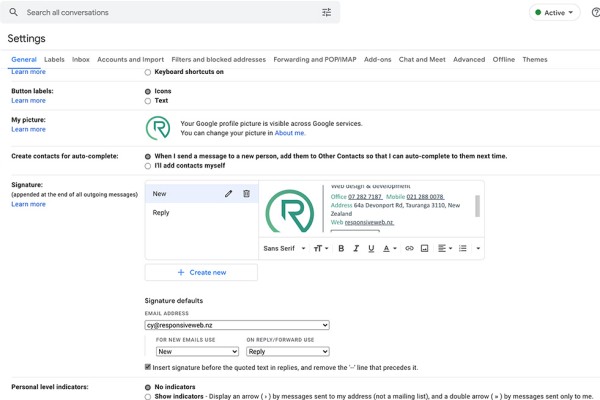
Task: Open the help question mark icon
Action: pos(596,13)
